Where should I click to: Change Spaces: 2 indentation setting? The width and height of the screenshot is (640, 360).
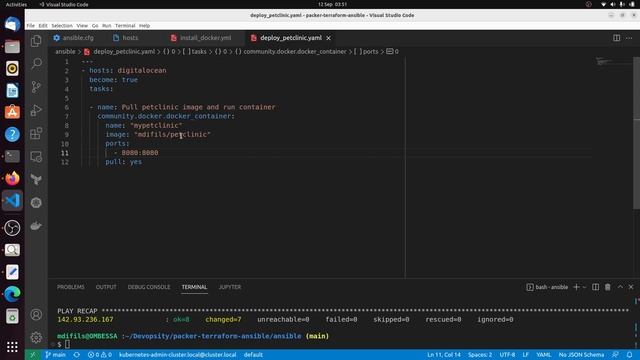point(480,355)
